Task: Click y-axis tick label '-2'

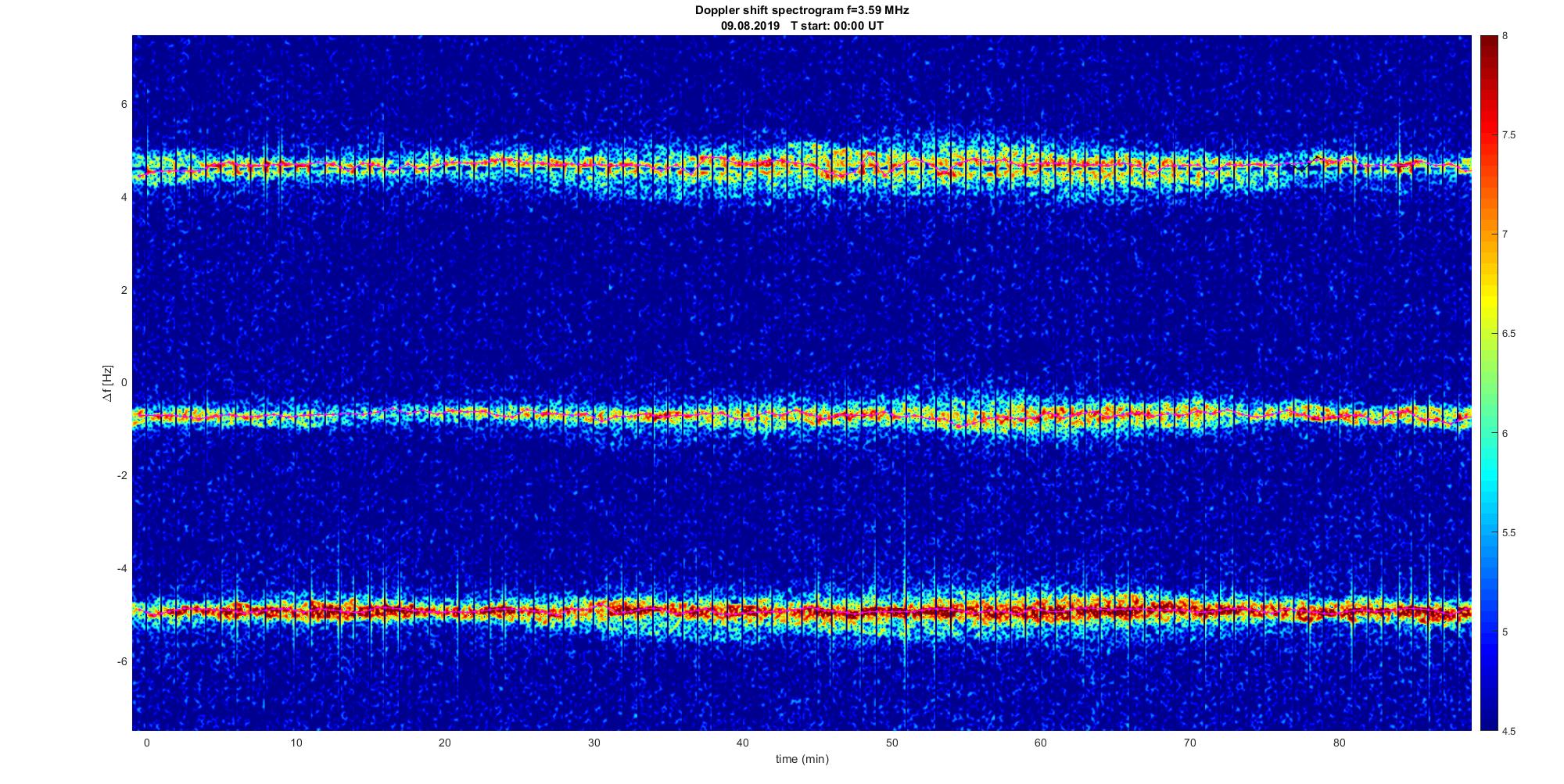Action: 122,476
